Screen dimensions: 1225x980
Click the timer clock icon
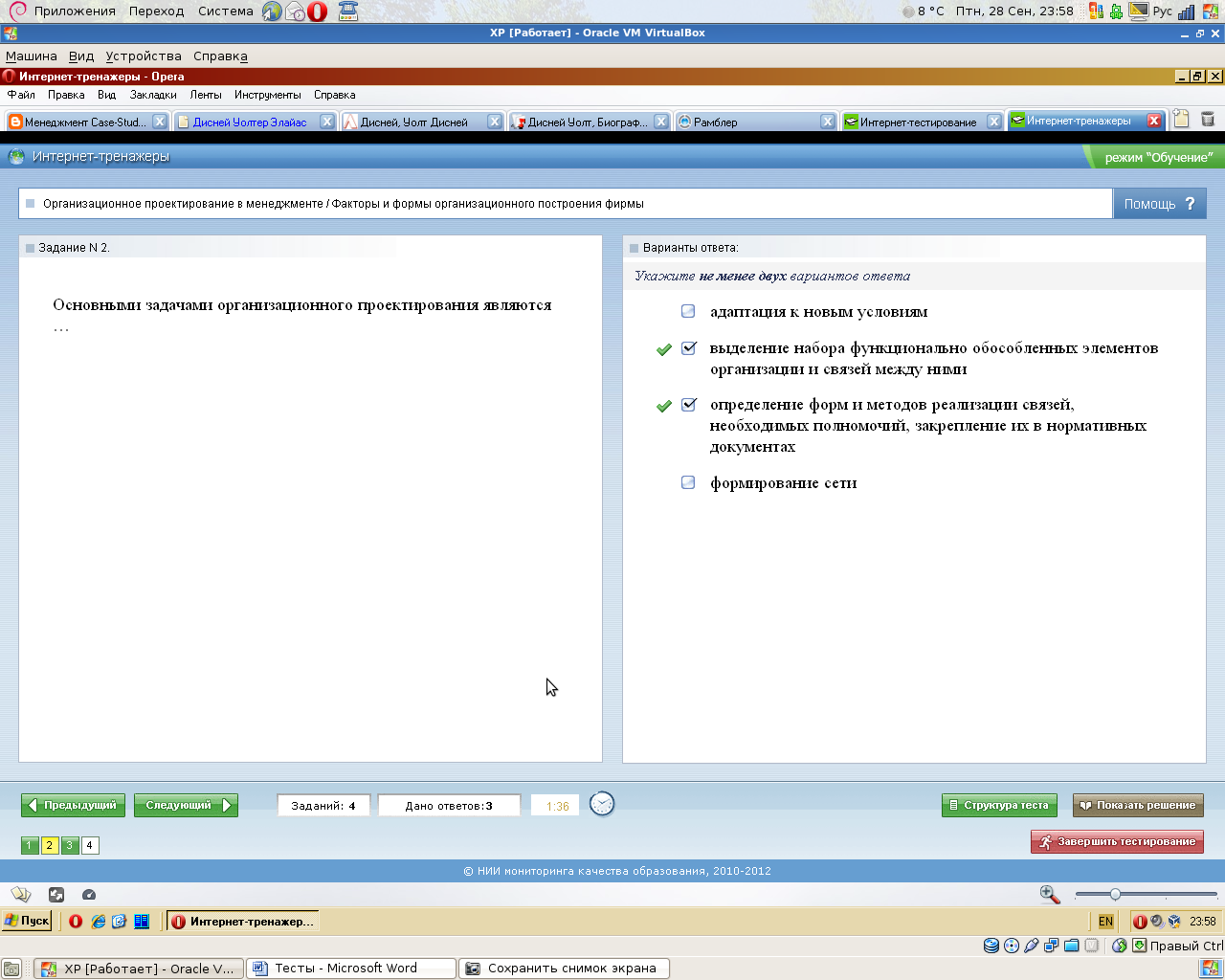[602, 804]
